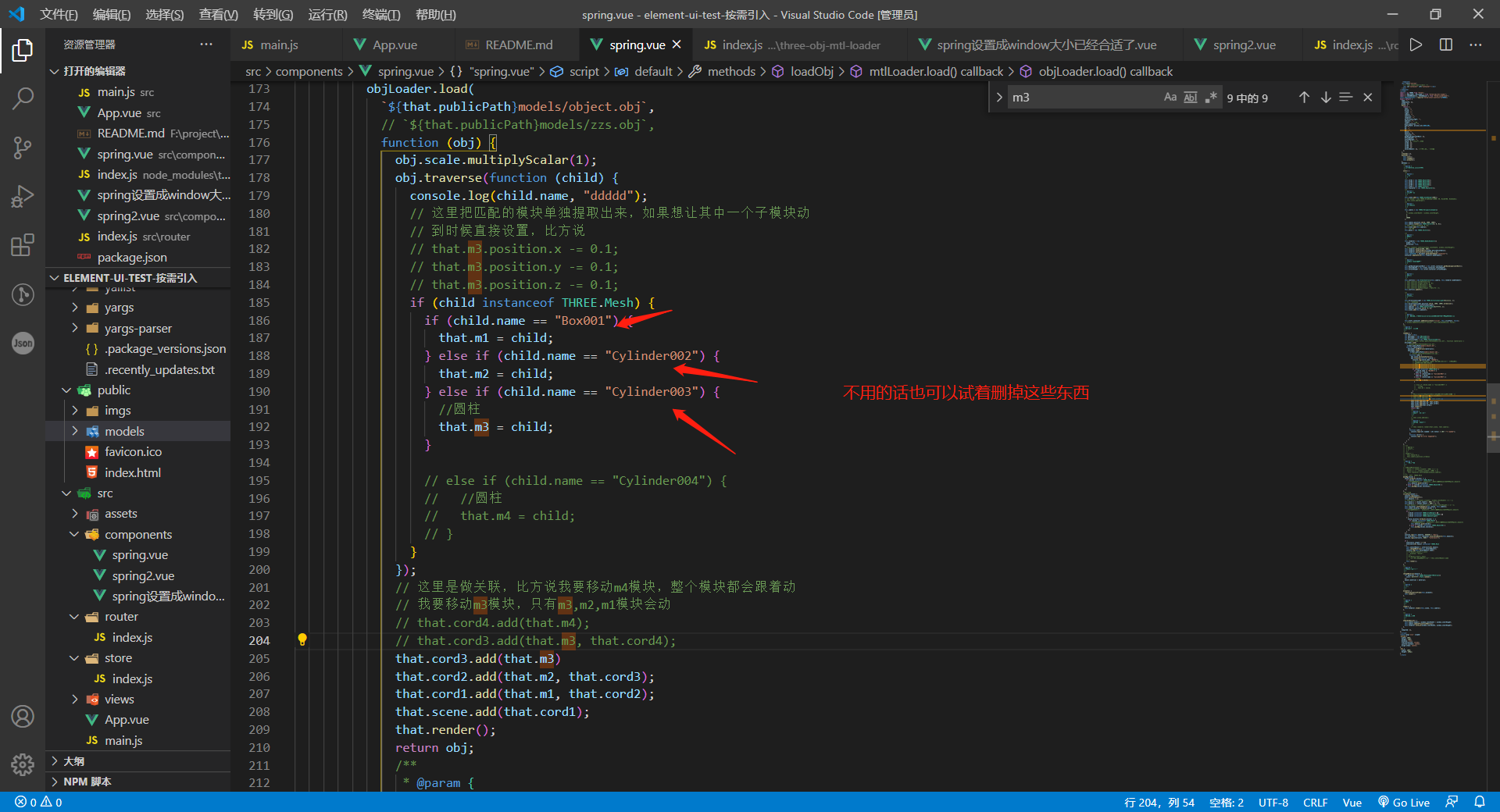The width and height of the screenshot is (1500, 812).
Task: Open the Extensions view
Action: (x=23, y=245)
